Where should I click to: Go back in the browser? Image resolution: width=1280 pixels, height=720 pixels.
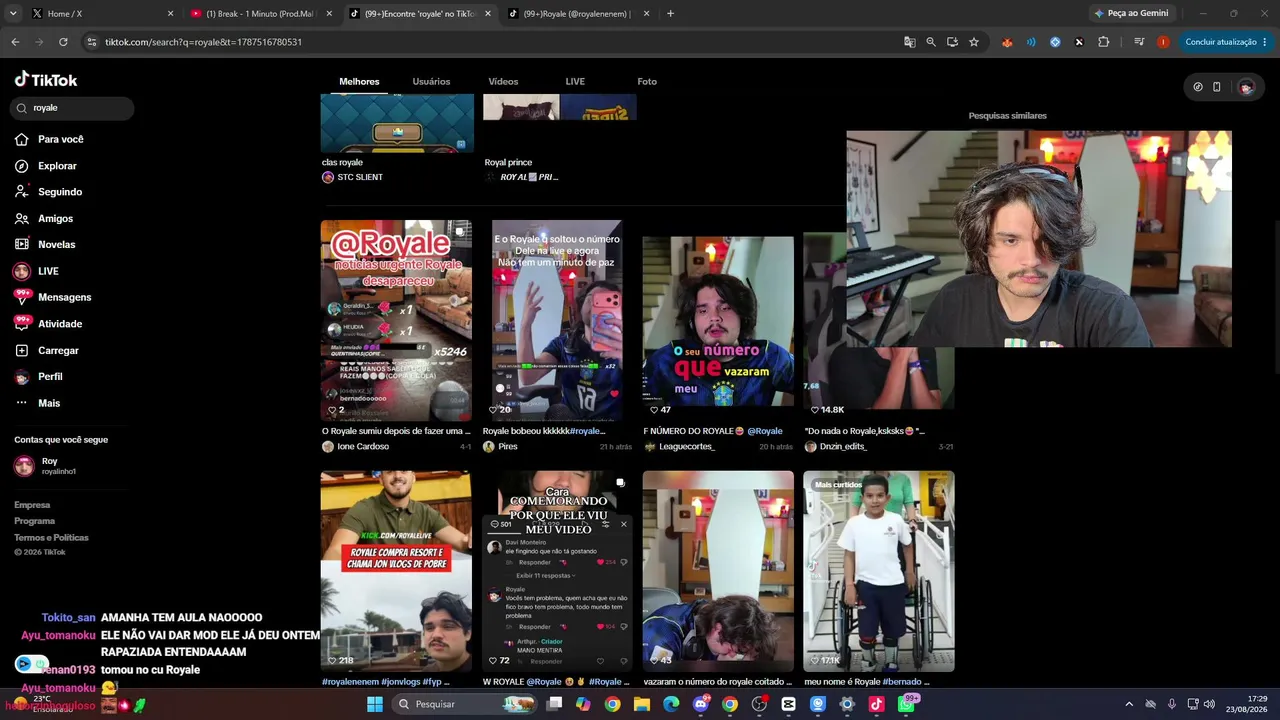point(15,42)
